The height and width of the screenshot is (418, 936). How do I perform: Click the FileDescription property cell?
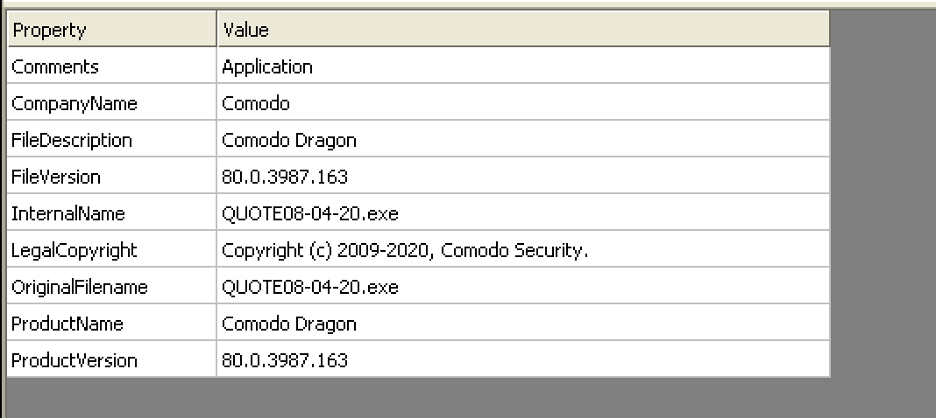click(x=72, y=140)
